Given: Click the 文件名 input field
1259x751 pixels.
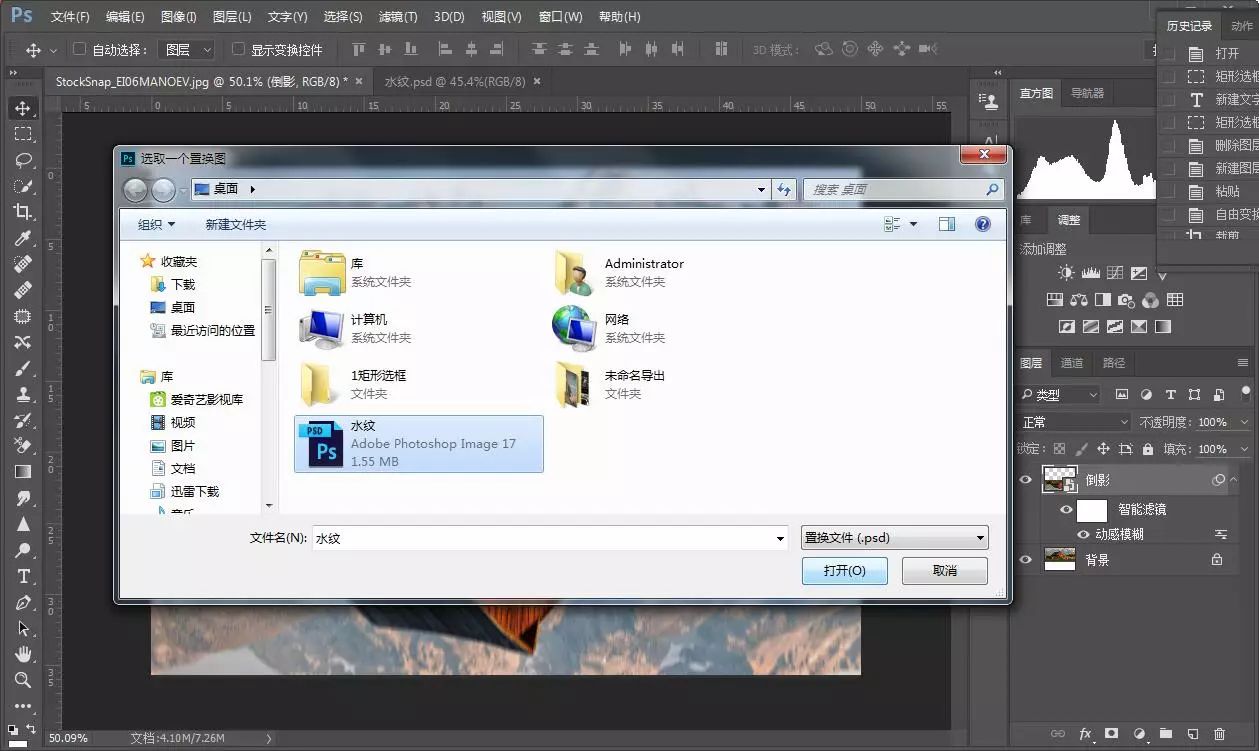Looking at the screenshot, I should pos(544,539).
